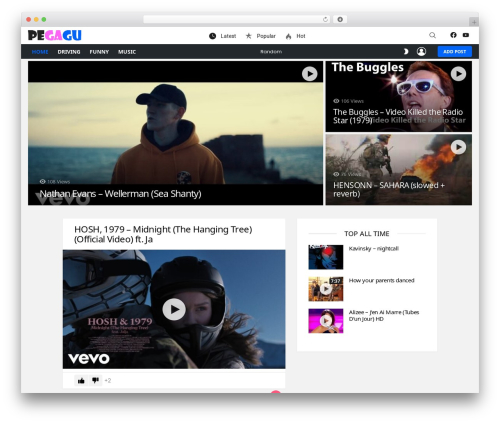Click the +2 vote count
Viewport: 500px width, 423px height.
[108, 381]
